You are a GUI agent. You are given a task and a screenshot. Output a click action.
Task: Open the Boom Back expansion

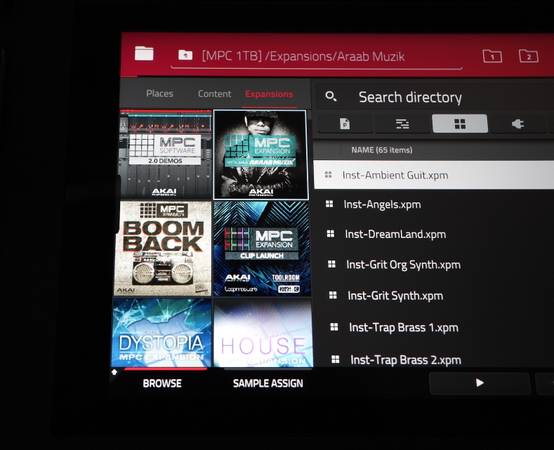163,248
